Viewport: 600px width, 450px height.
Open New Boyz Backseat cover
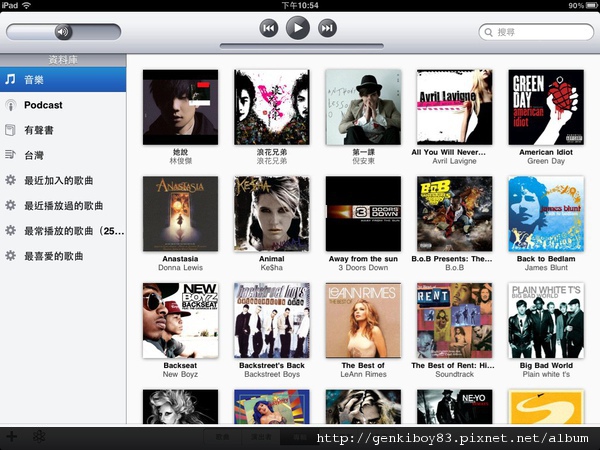180,320
